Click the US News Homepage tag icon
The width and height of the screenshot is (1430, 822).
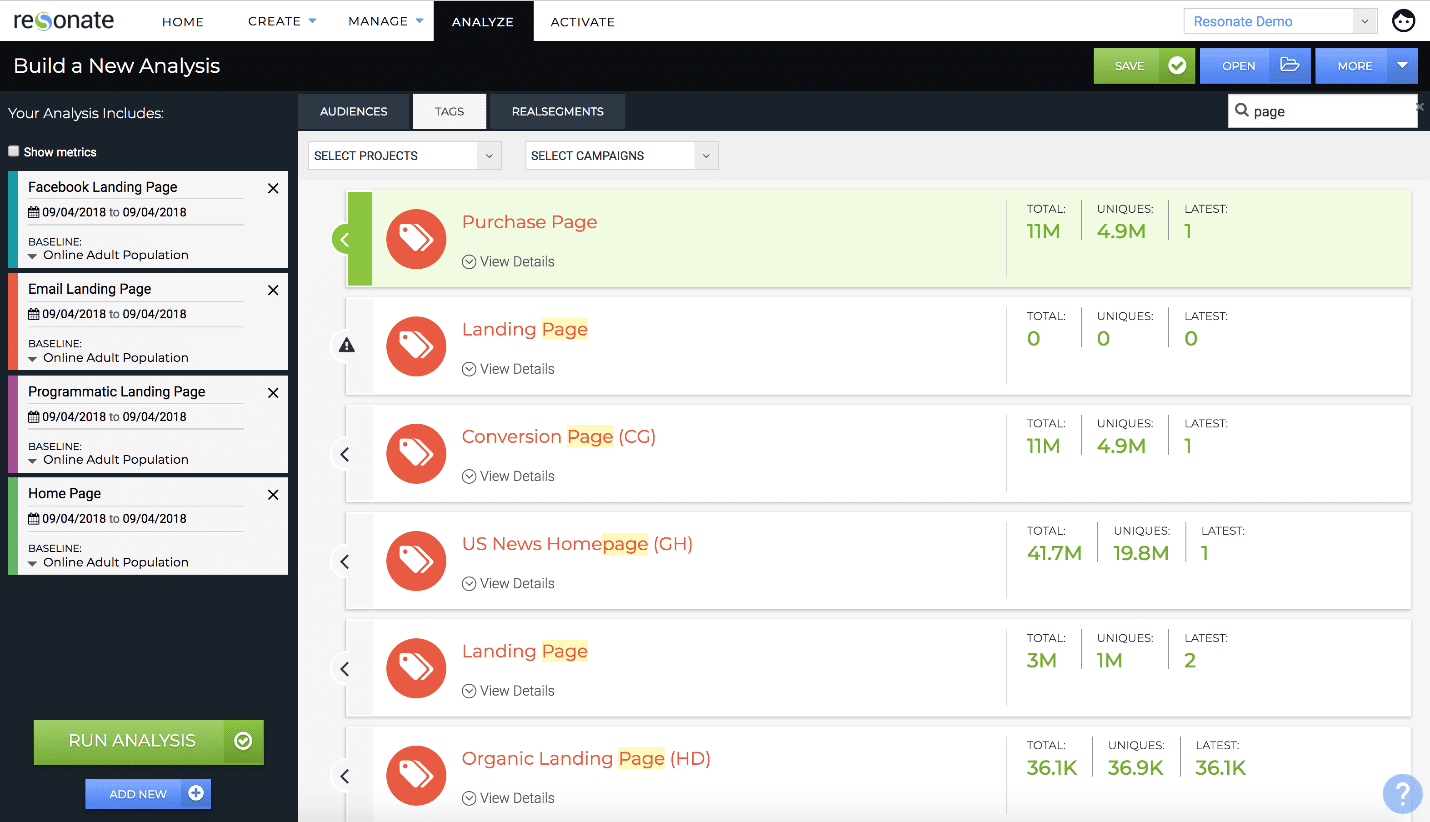[x=415, y=561]
